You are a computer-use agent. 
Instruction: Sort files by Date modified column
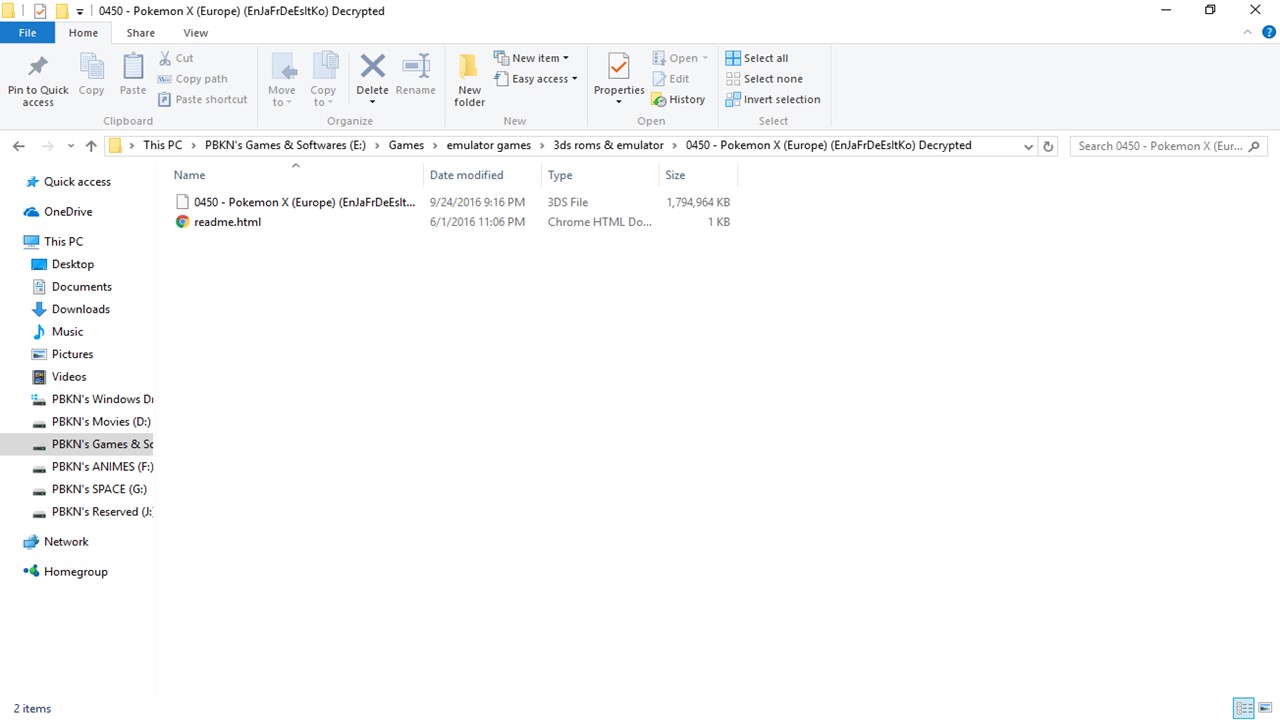coord(466,175)
